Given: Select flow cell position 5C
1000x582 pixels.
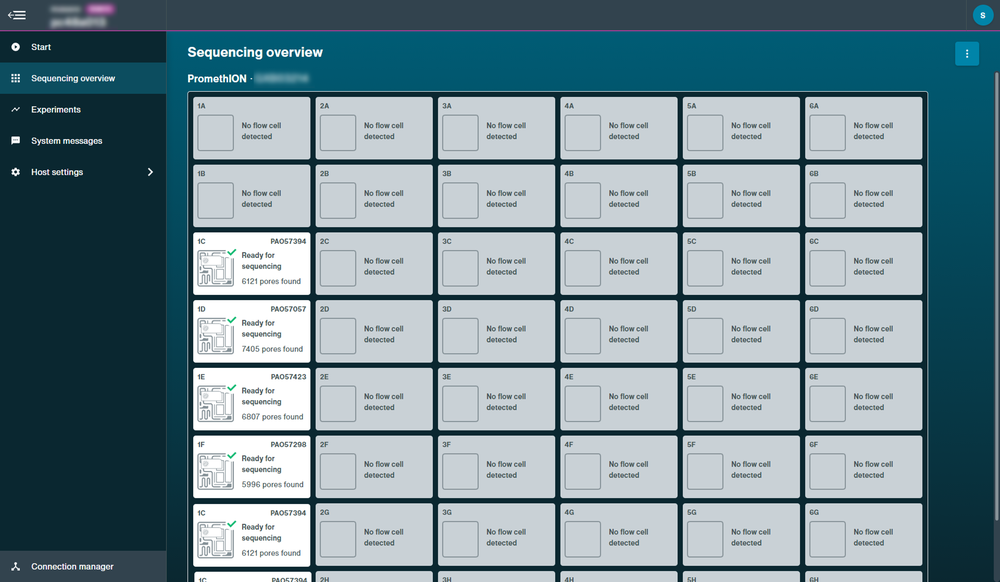Looking at the screenshot, I should point(741,264).
